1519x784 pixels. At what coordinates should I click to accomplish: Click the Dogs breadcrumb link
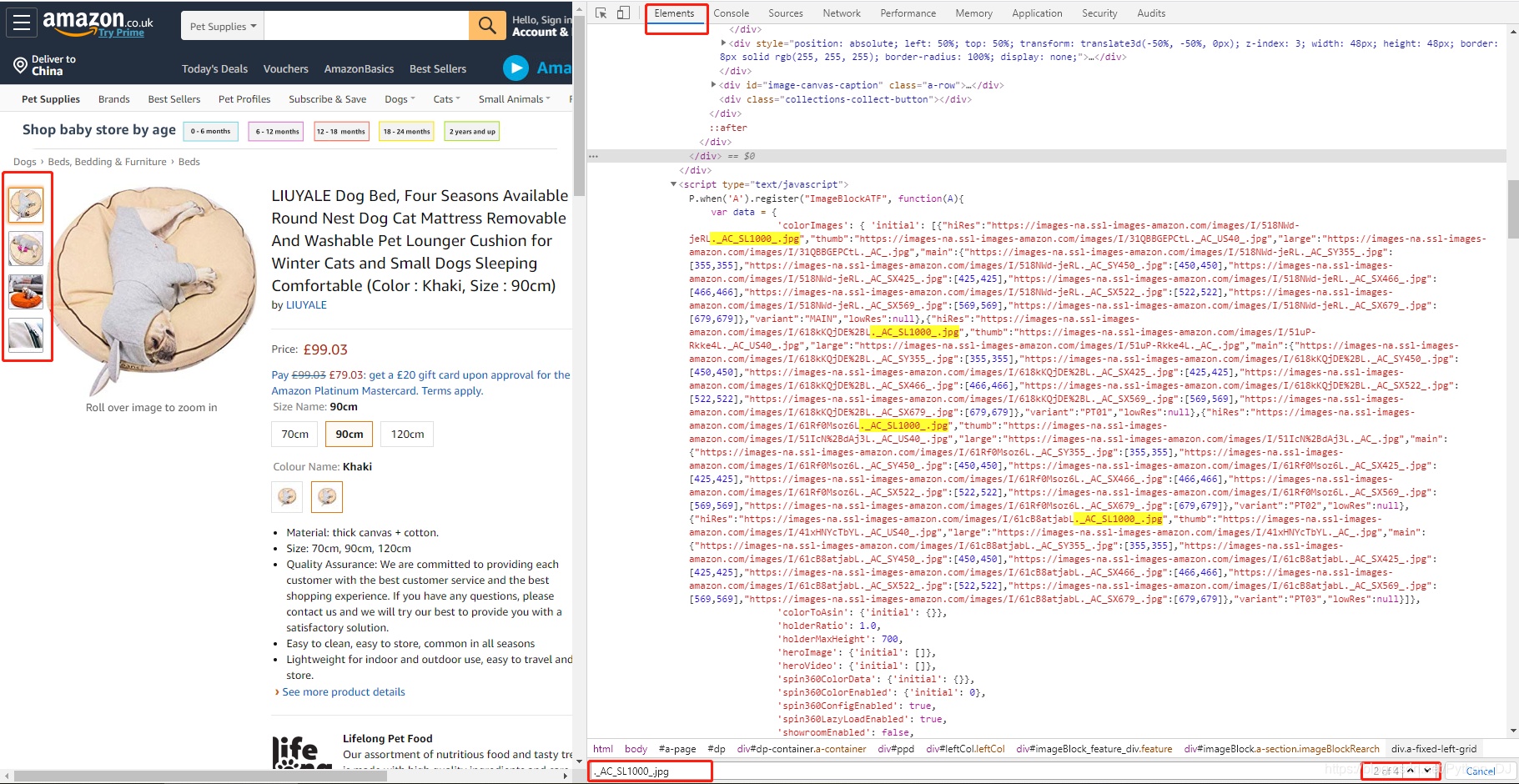[x=24, y=162]
